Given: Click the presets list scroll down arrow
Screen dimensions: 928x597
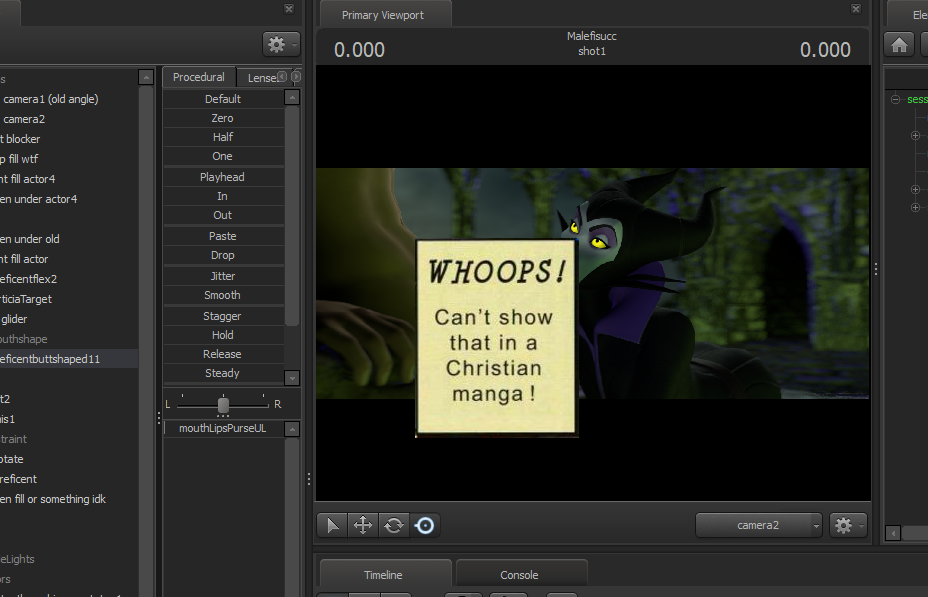Looking at the screenshot, I should click(x=292, y=377).
